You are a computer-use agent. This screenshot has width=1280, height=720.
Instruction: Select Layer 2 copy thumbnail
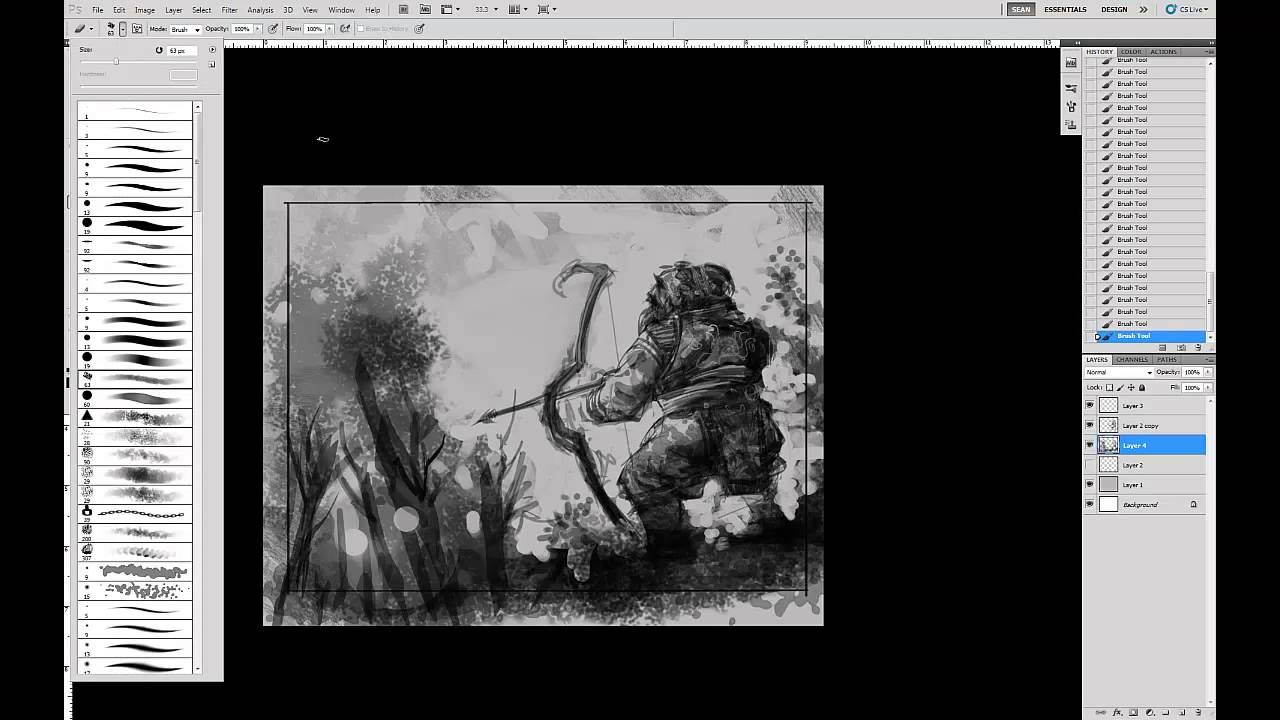point(1108,425)
